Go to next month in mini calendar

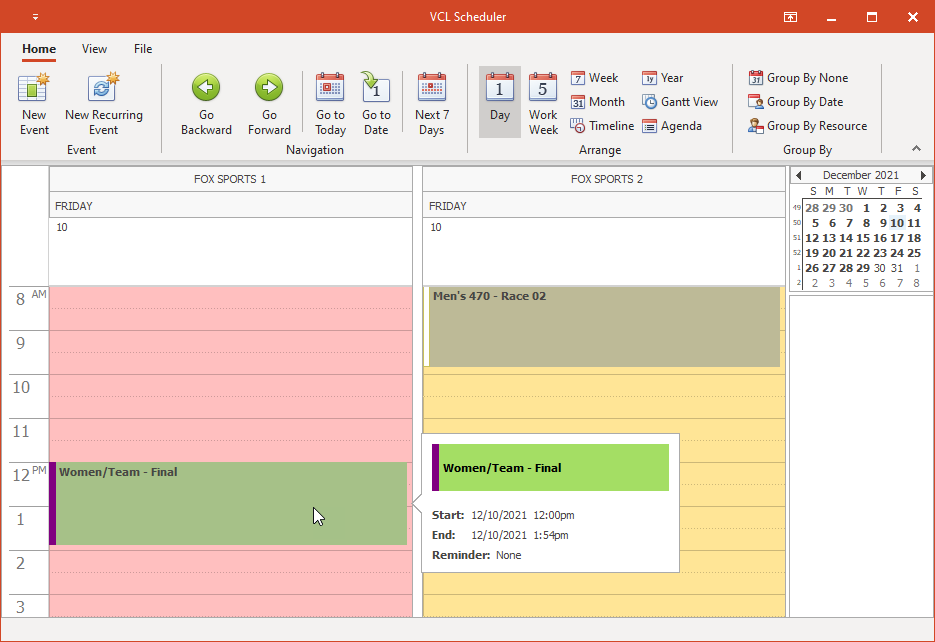[x=923, y=174]
